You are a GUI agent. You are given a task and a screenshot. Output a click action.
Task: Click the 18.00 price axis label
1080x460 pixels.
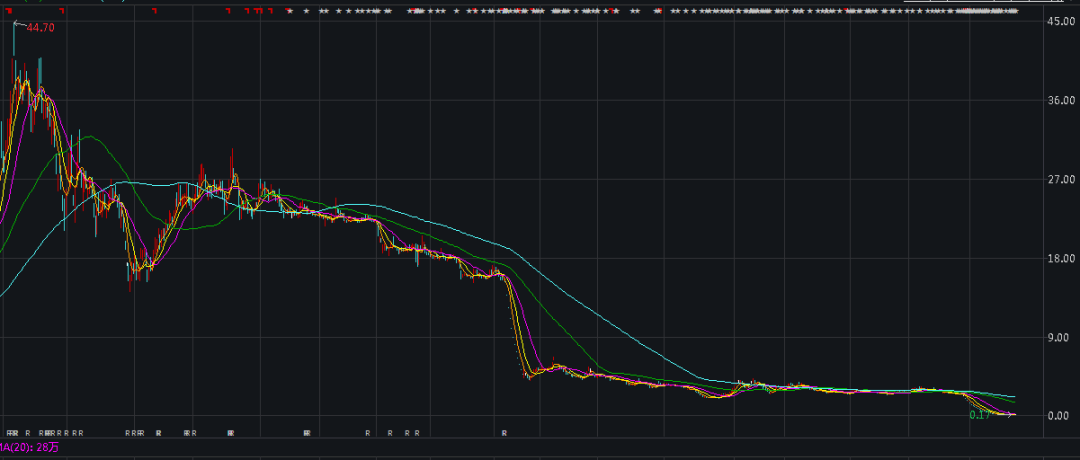pyautogui.click(x=1059, y=258)
